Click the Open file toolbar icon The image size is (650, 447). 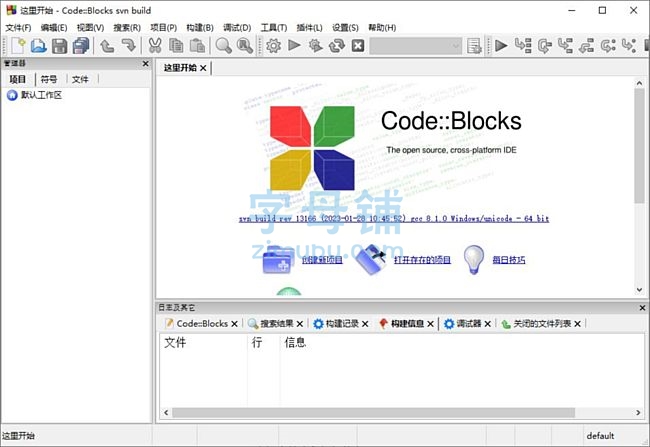tap(39, 46)
